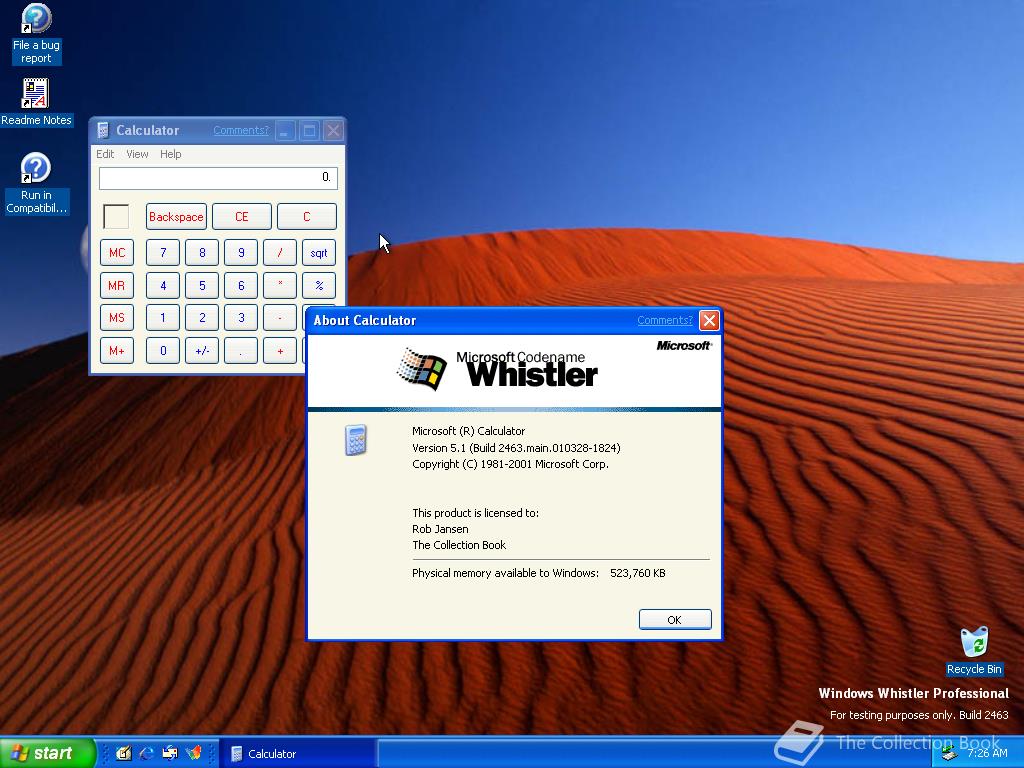The width and height of the screenshot is (1024, 768).
Task: Click the digit 3 key
Action: pos(241,318)
